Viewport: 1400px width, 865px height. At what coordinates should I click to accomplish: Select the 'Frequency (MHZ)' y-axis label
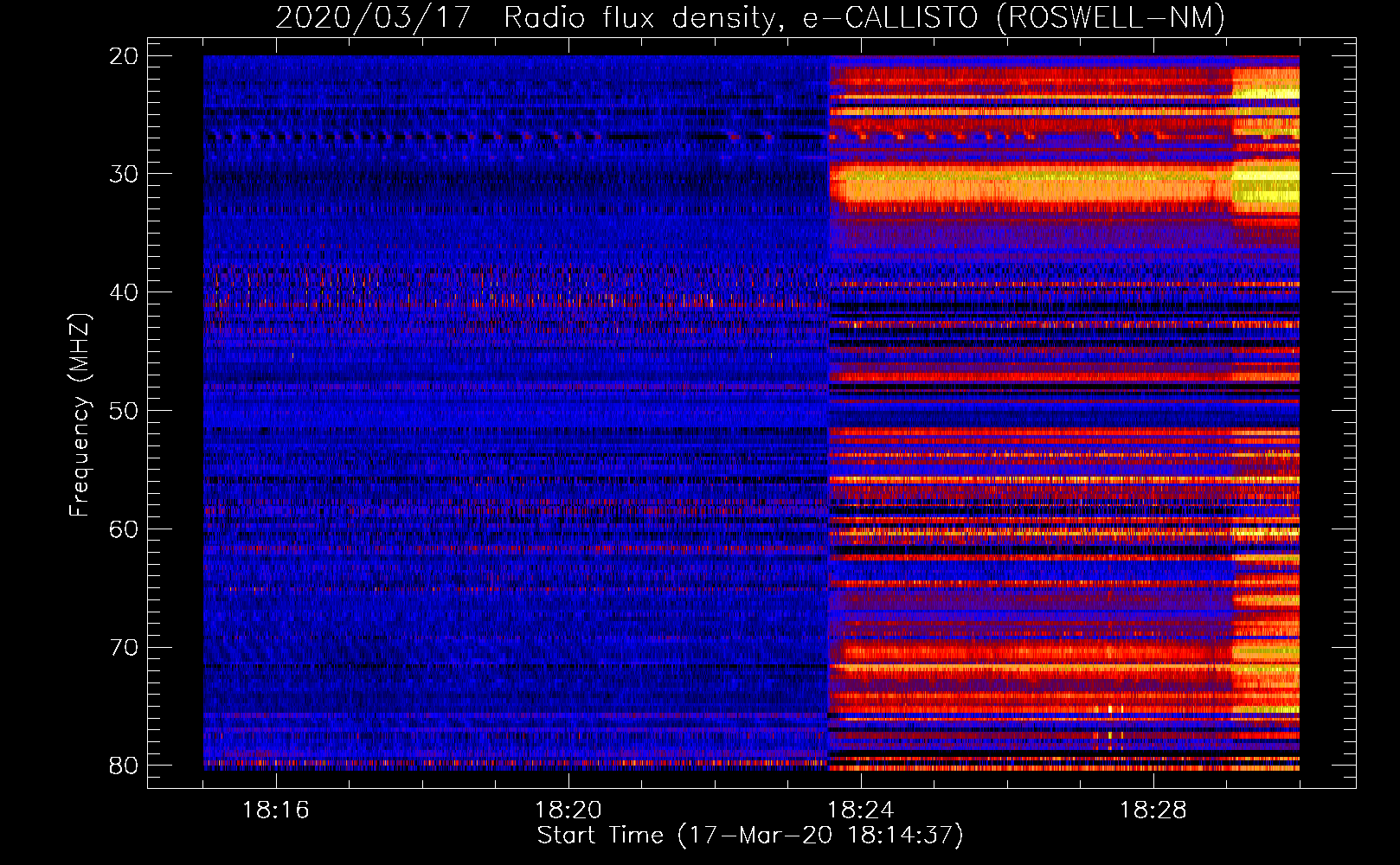tap(80, 414)
